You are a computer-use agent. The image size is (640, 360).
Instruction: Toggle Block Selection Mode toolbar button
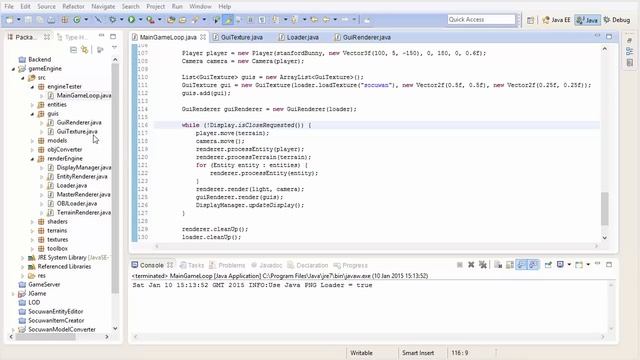[x=251, y=20]
